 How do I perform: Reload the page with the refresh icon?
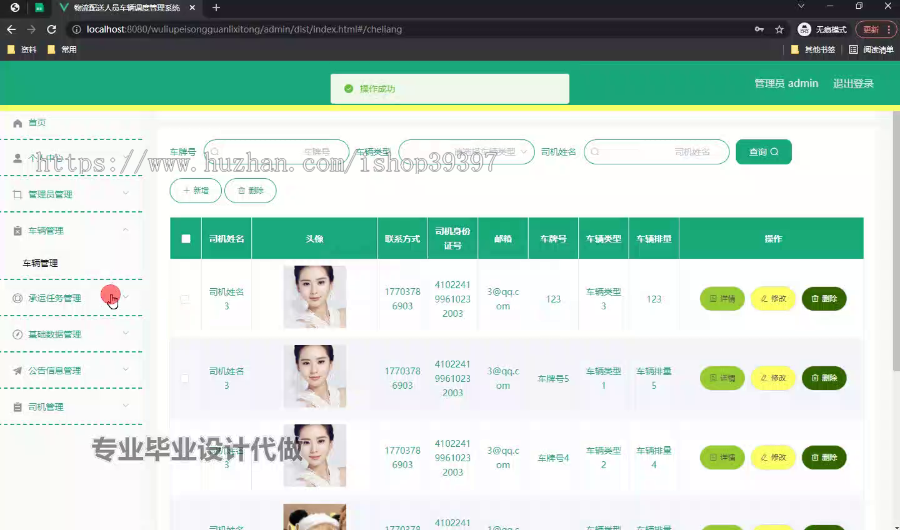click(x=52, y=29)
